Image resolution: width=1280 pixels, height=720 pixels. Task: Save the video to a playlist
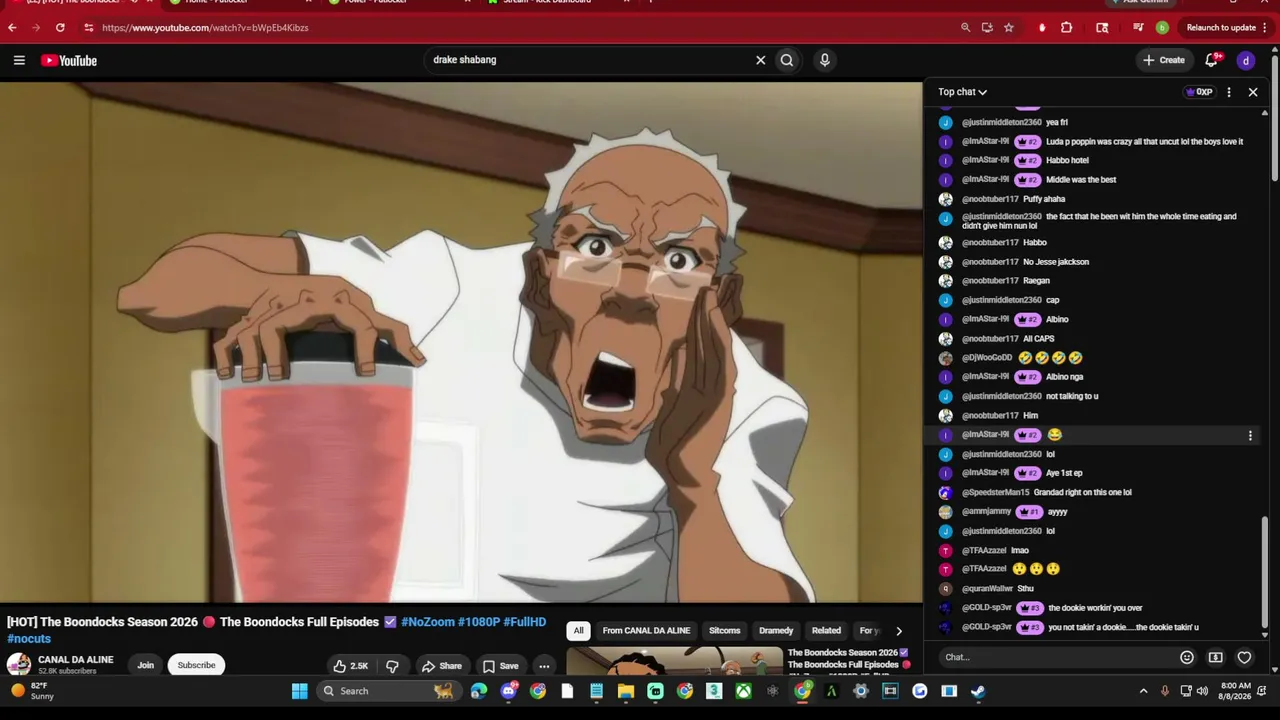click(x=500, y=666)
